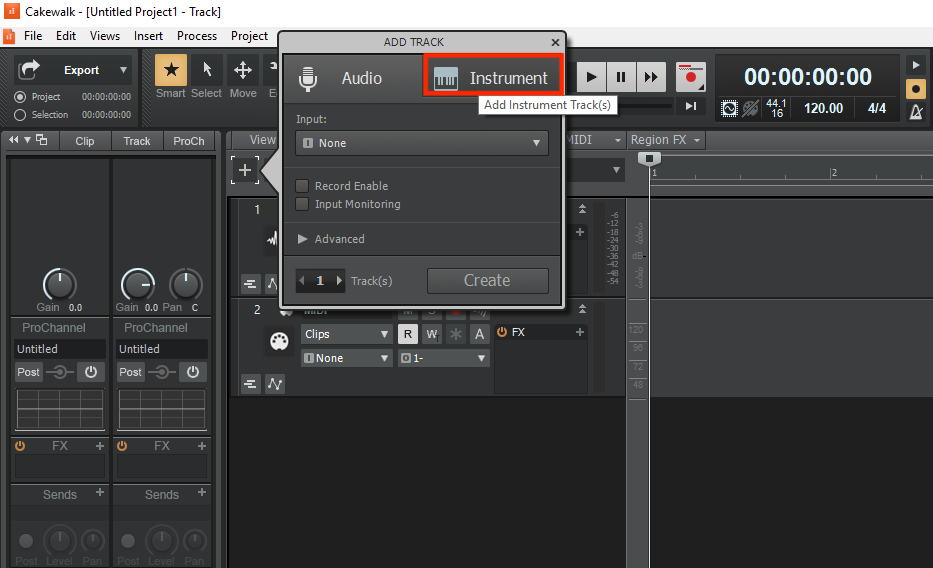Choose the Select tool arrow
Screen dimensions: 933x568
(x=206, y=70)
